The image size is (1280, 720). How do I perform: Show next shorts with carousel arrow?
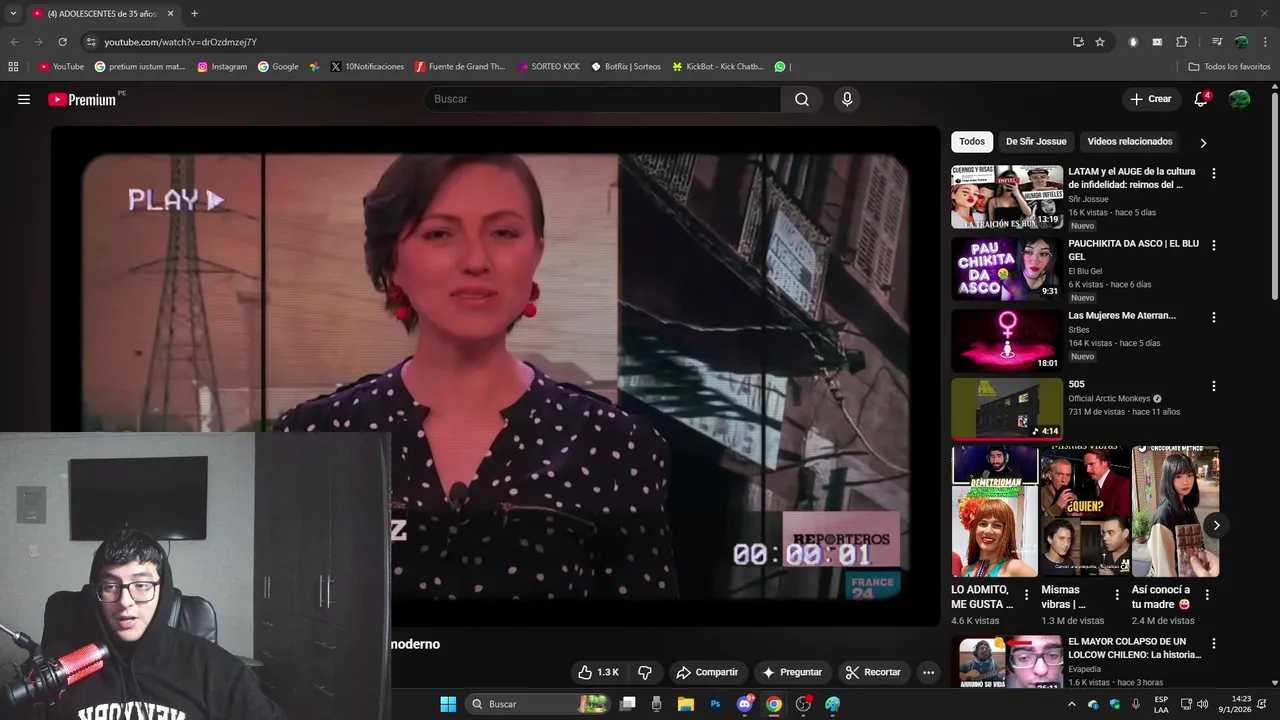(x=1216, y=525)
